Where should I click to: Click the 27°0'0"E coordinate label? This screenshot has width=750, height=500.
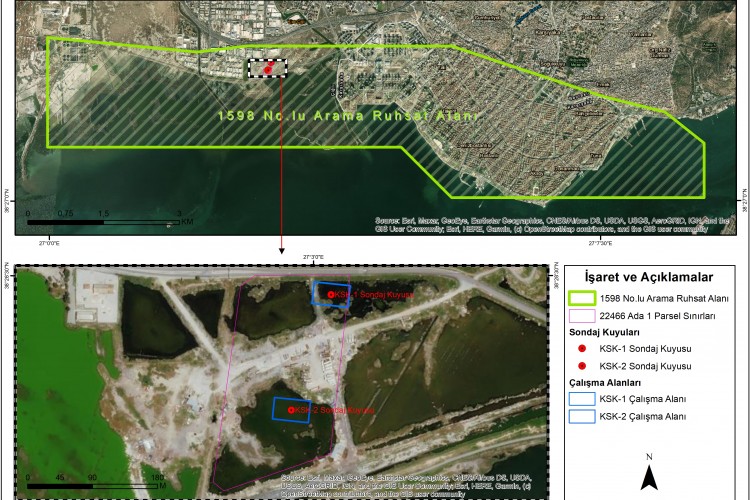point(49,243)
